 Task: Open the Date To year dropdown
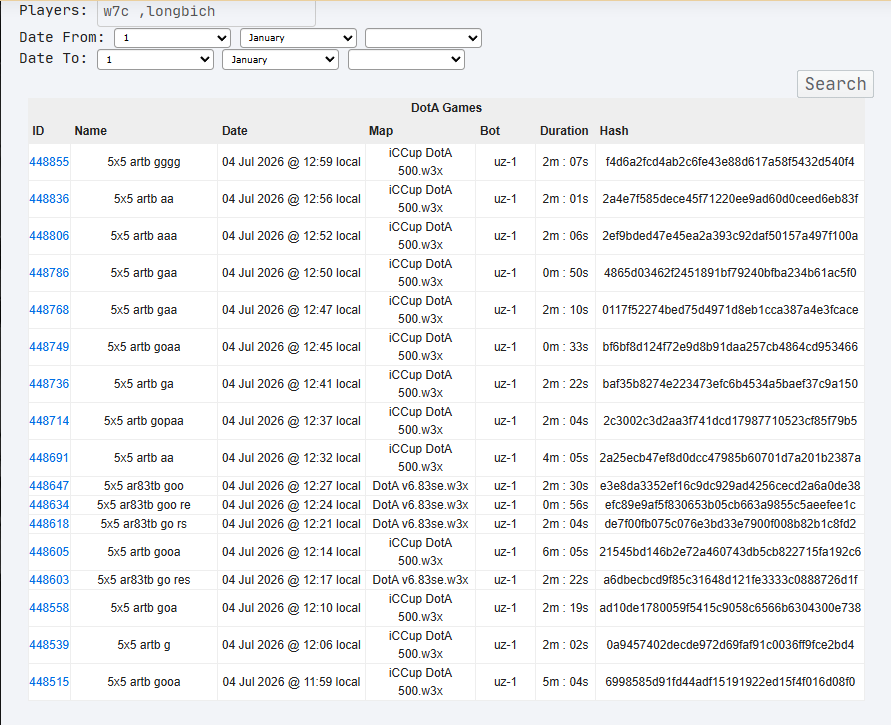pyautogui.click(x=406, y=60)
